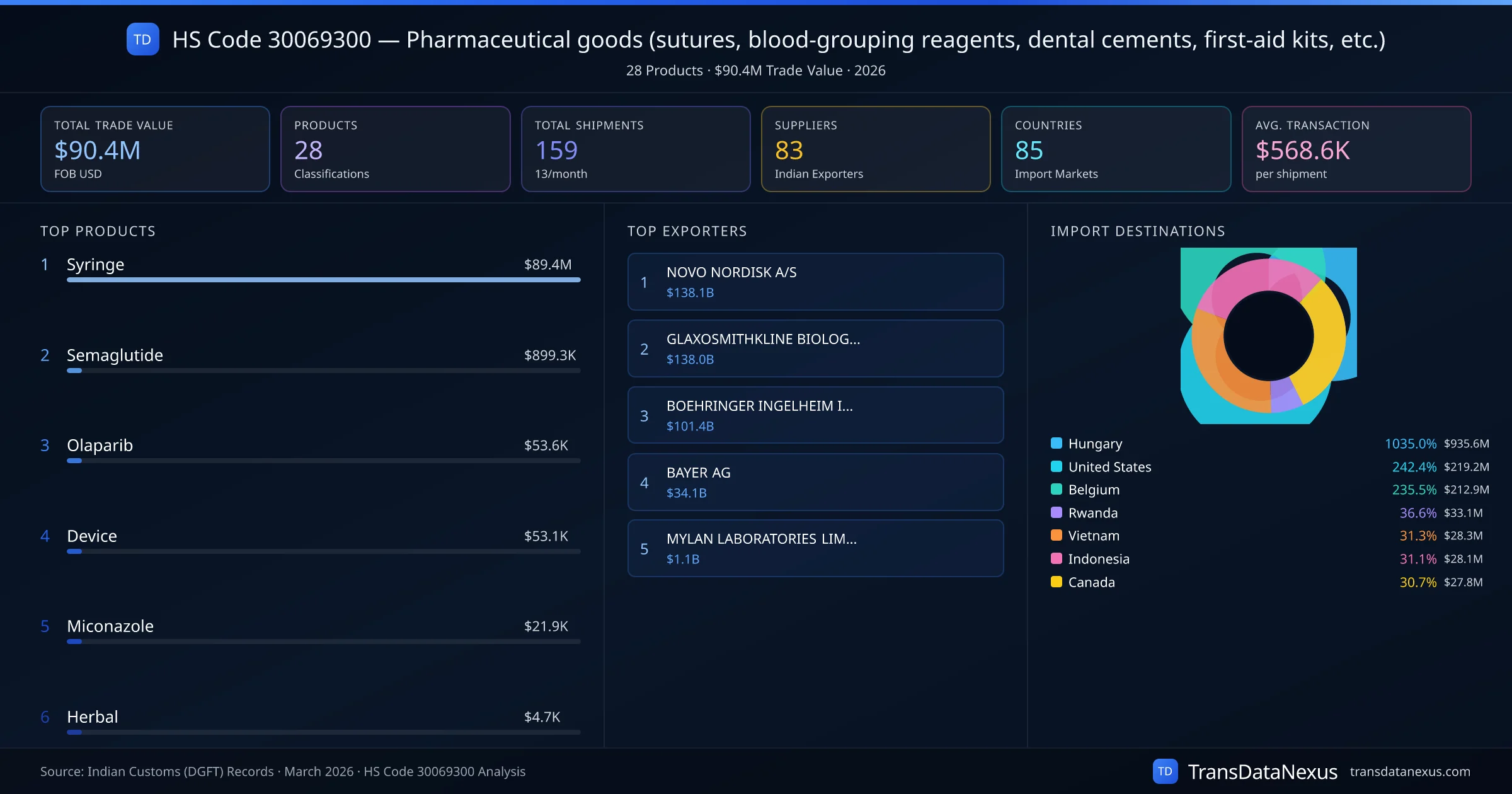
Task: Click the NOVO NORDISK A/S exporter card
Action: tap(815, 282)
